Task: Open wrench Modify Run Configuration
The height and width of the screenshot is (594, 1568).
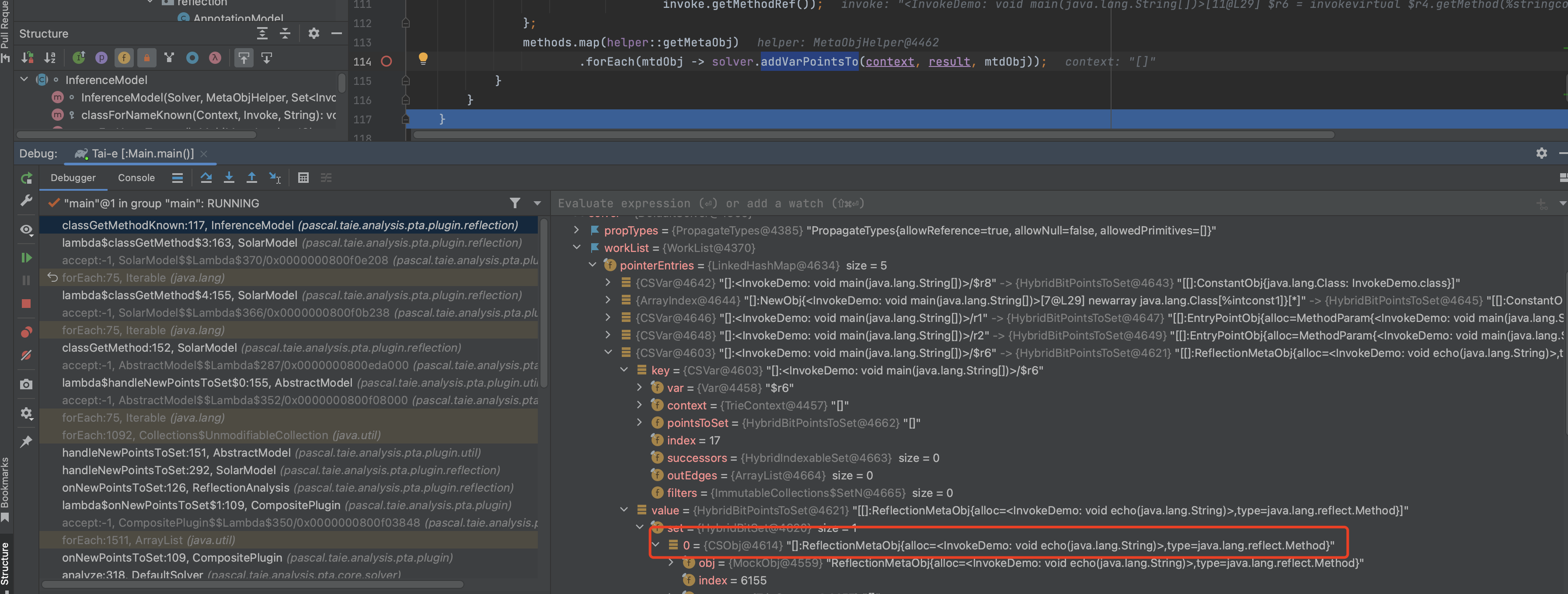Action: click(x=26, y=200)
